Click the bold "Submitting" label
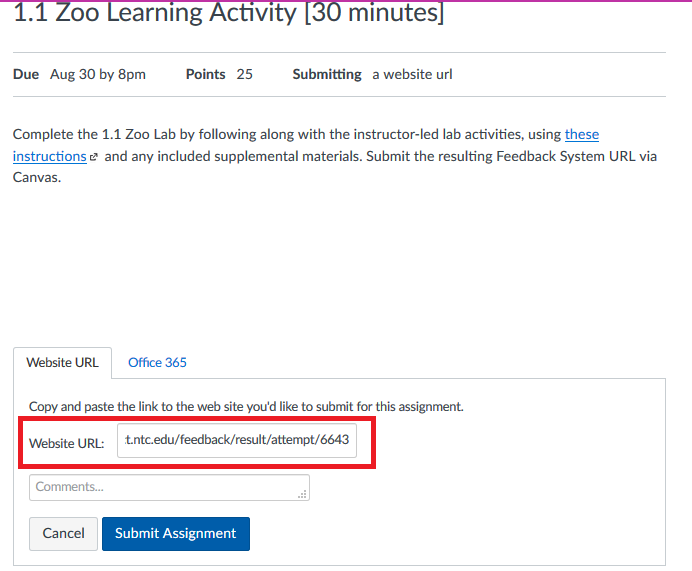Screen dimensions: 692x571 (x=327, y=74)
